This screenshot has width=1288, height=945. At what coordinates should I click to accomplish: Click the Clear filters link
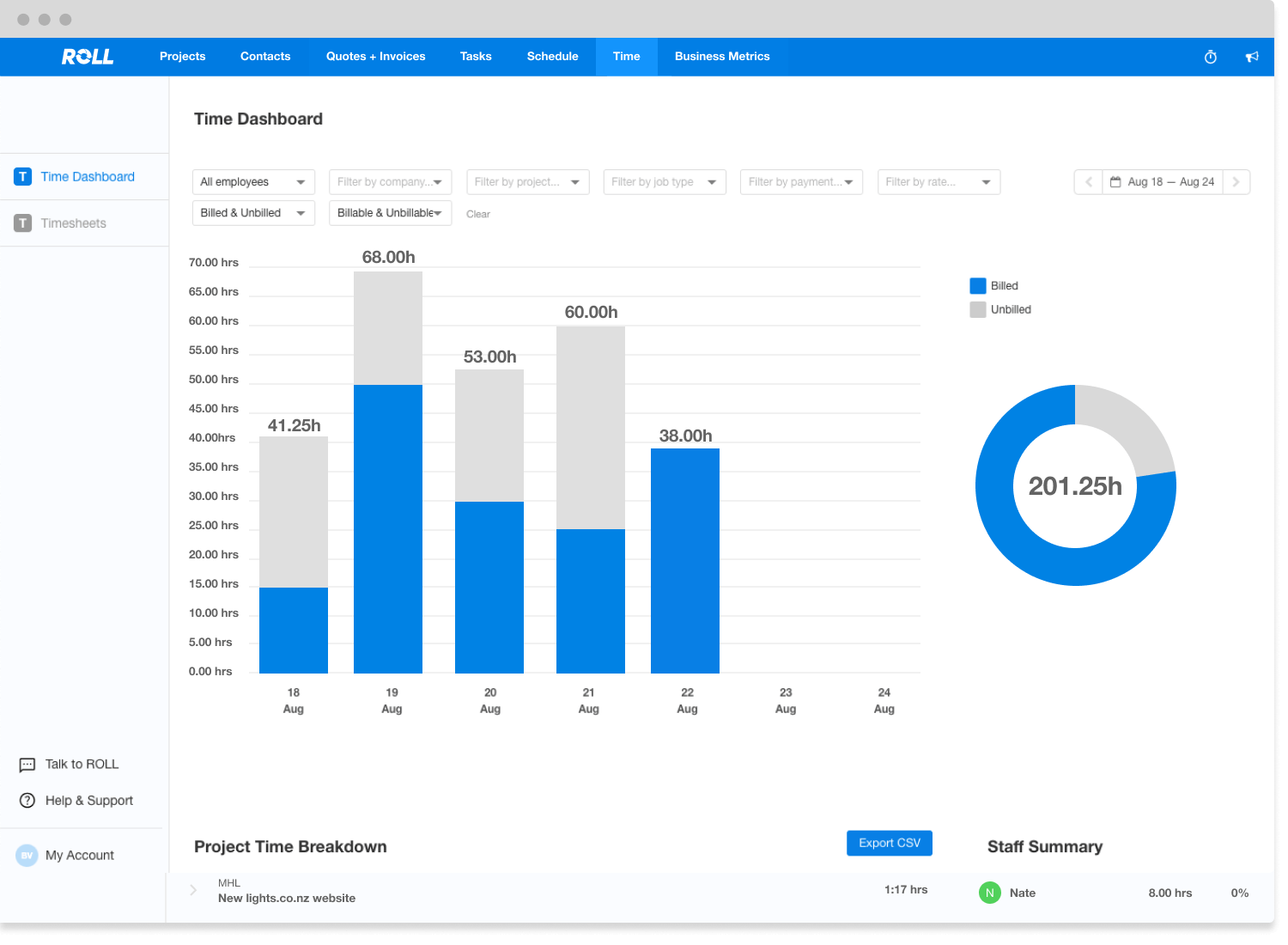(478, 214)
